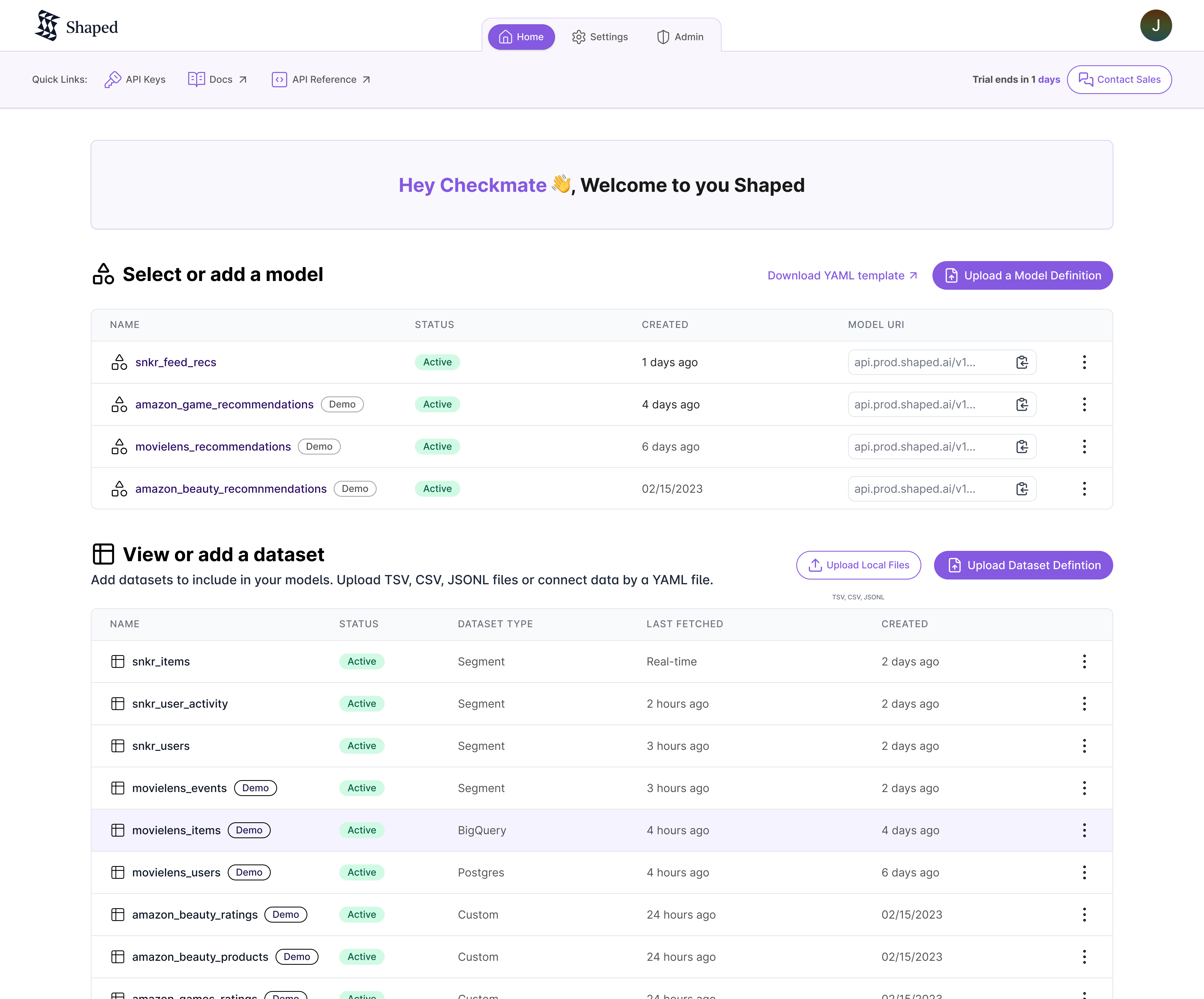Select the amazon_game_recommendations model URI field
The image size is (1204, 999).
(942, 405)
